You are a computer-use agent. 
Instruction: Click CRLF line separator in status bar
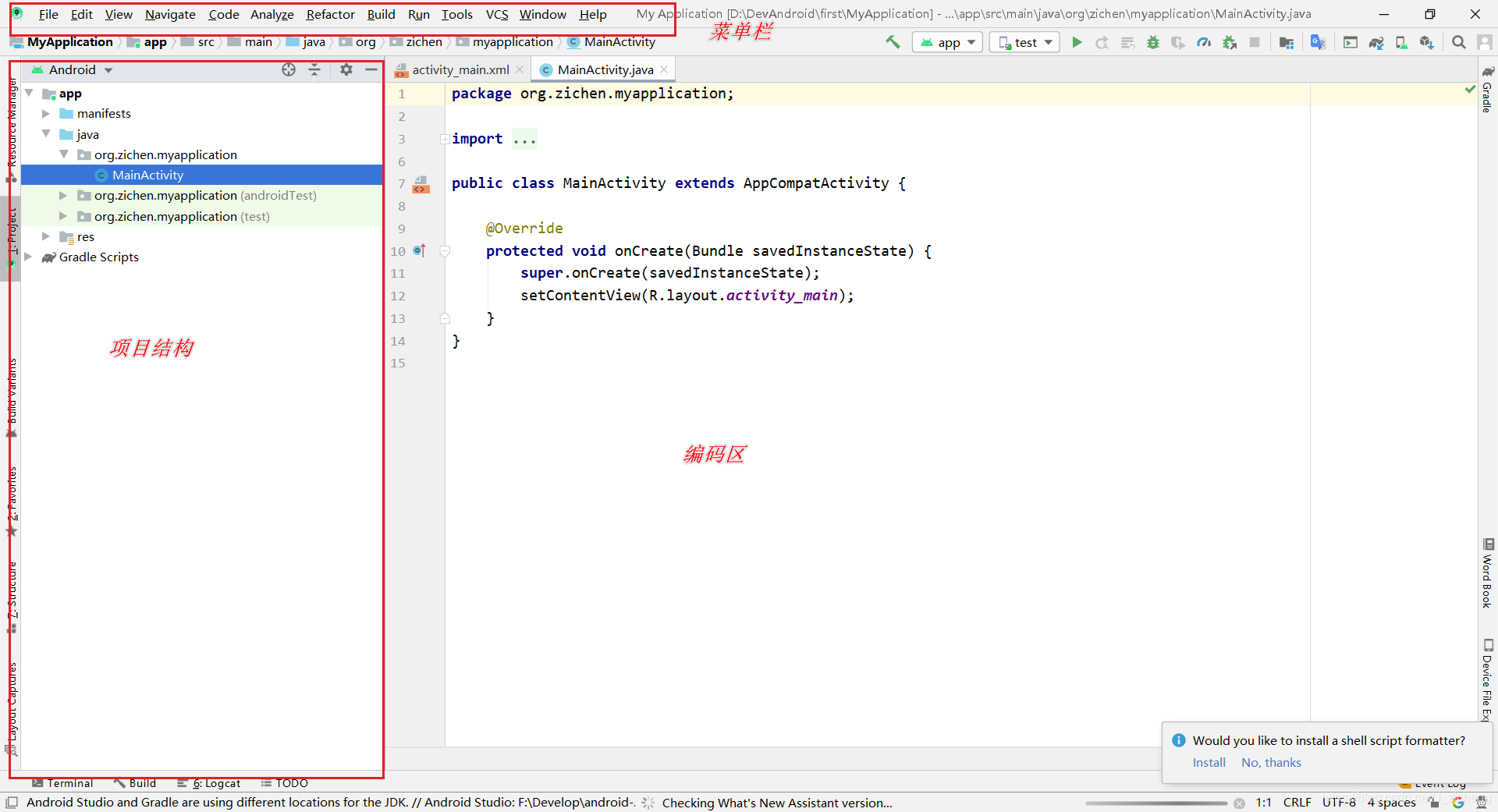(1297, 802)
